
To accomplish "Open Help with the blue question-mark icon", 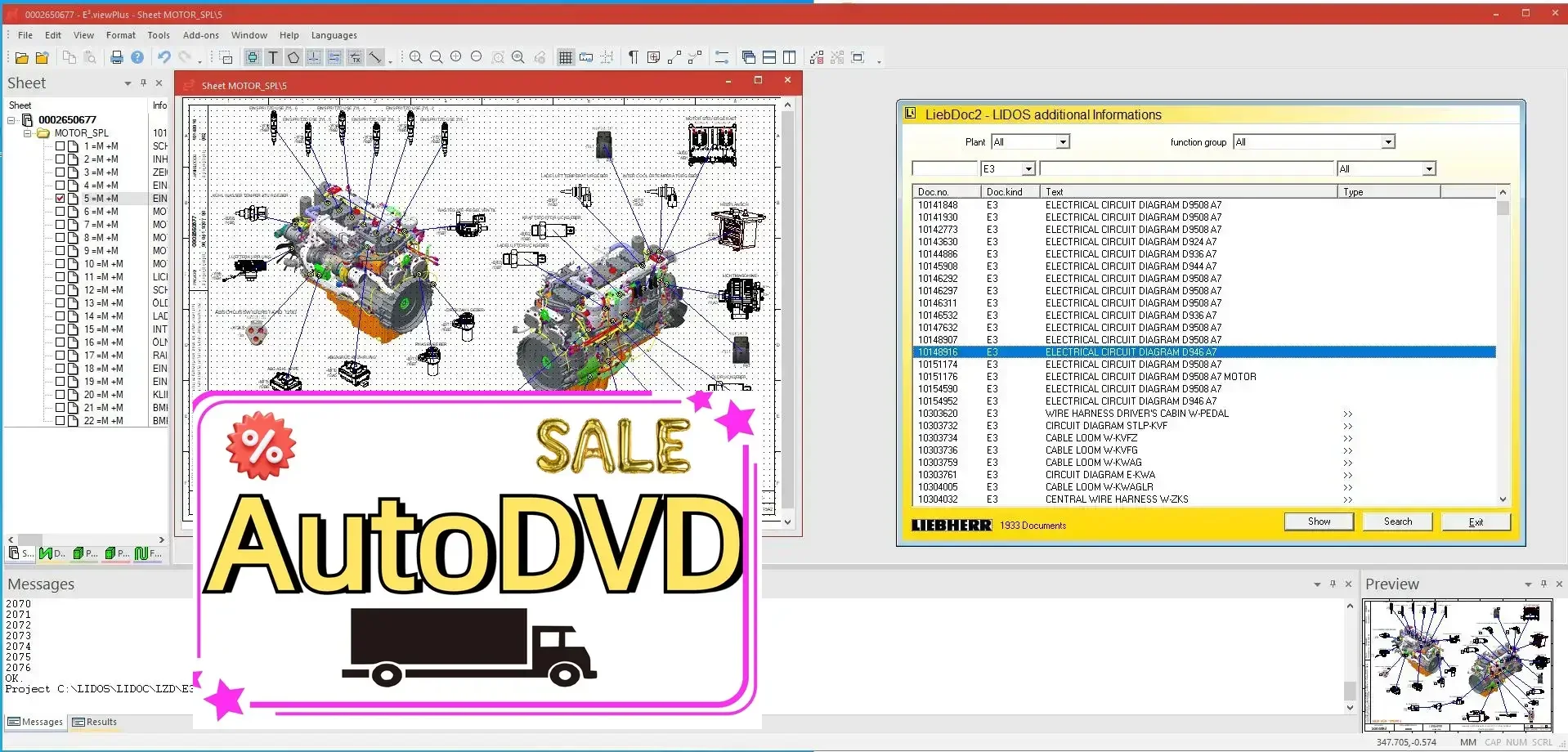I will tap(137, 57).
